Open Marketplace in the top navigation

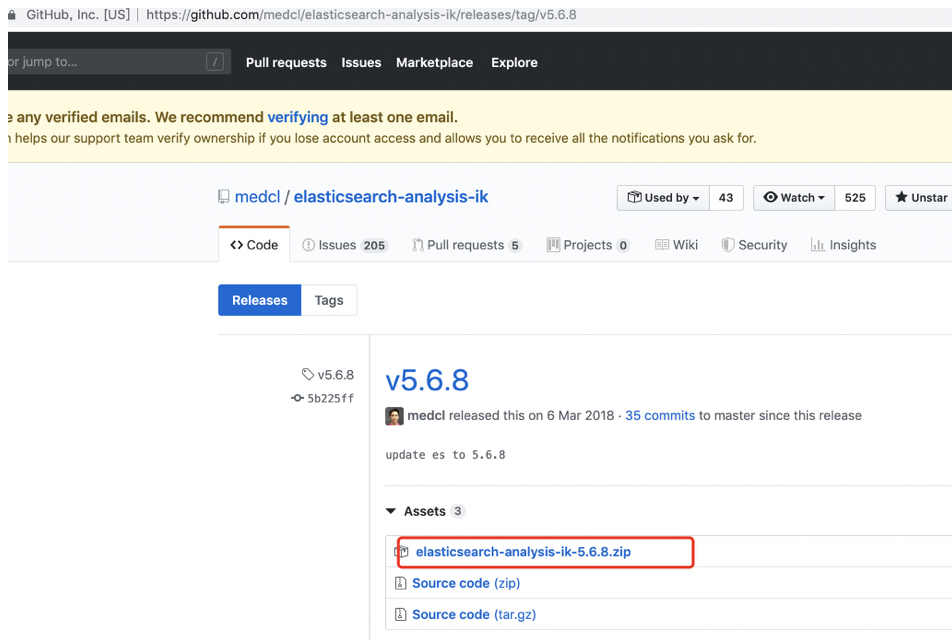click(435, 63)
